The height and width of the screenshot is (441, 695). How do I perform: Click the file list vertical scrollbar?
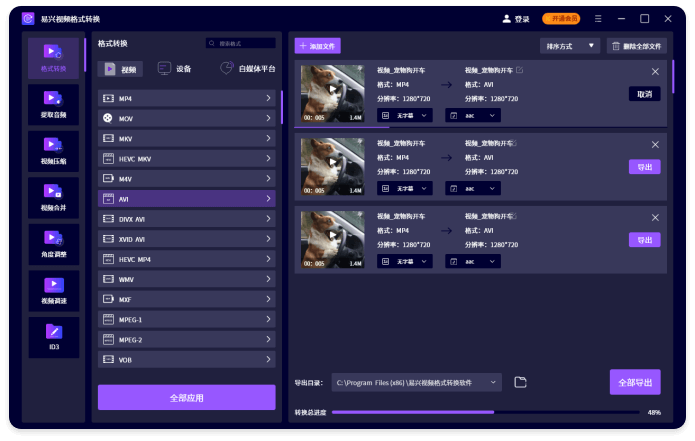tap(673, 77)
